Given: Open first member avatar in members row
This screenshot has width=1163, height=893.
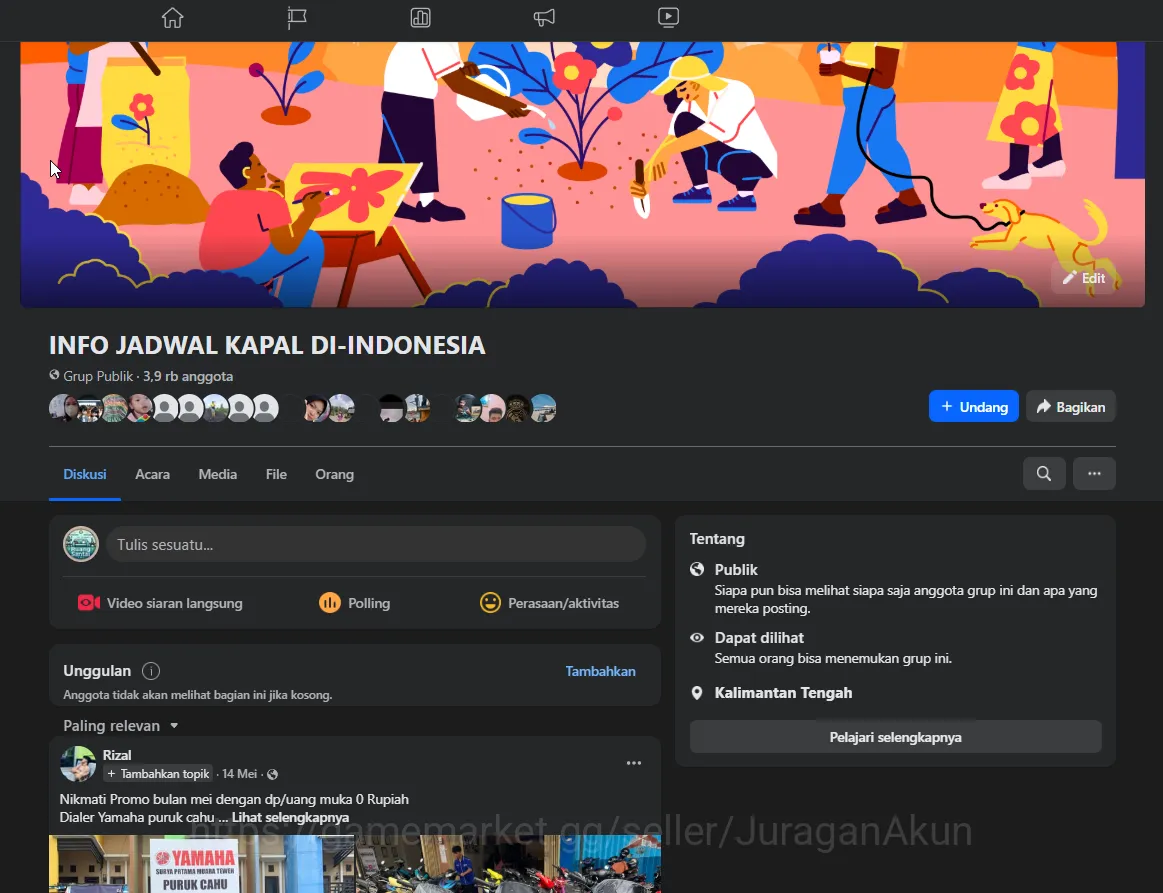Looking at the screenshot, I should (x=63, y=408).
